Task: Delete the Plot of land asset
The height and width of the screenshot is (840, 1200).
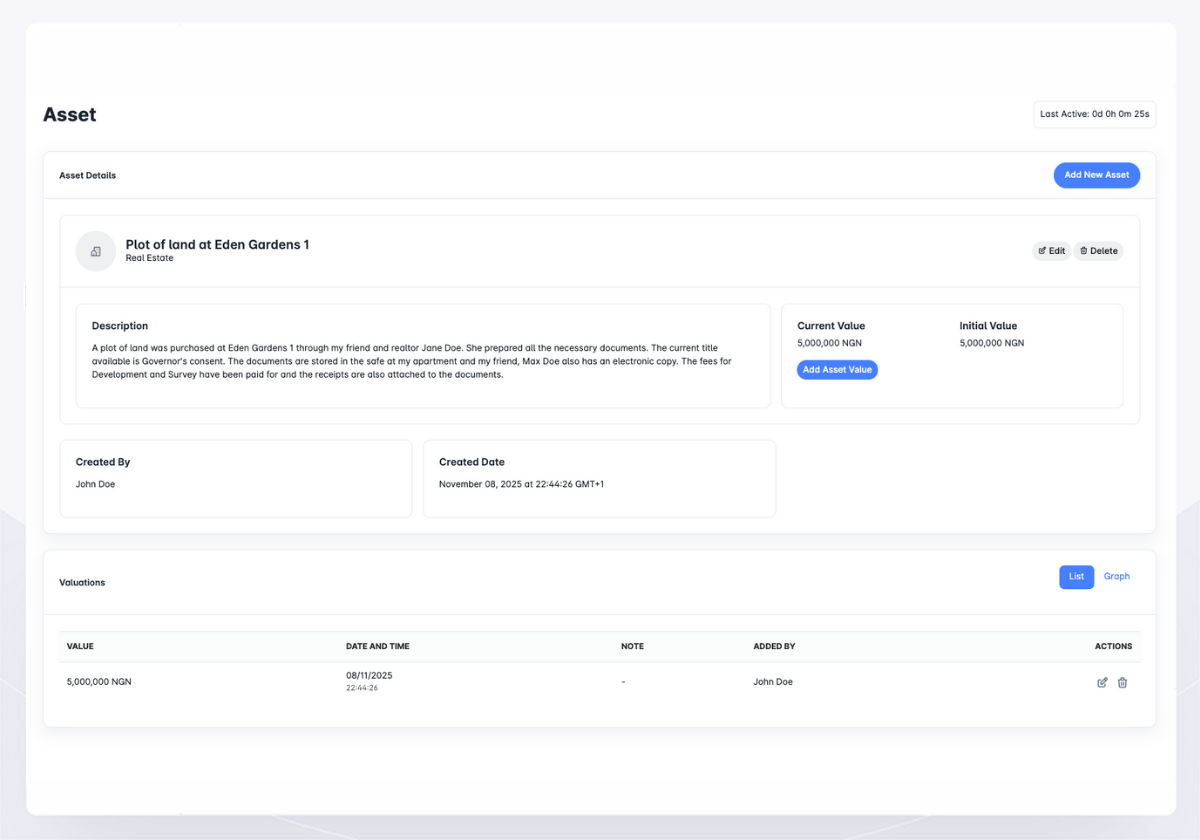Action: pyautogui.click(x=1098, y=251)
